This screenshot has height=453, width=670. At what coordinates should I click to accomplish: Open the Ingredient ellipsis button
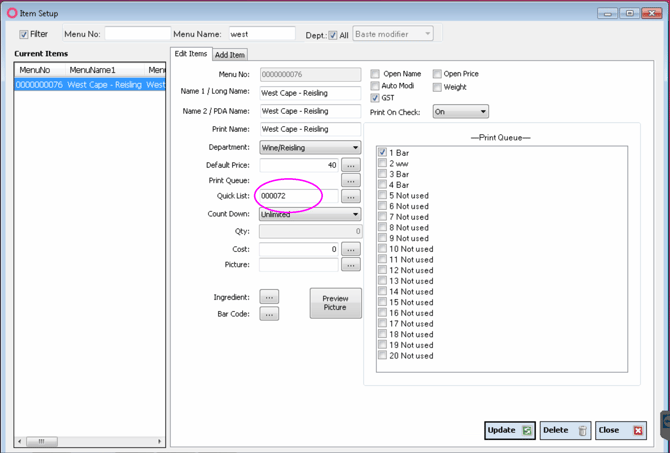click(x=269, y=297)
